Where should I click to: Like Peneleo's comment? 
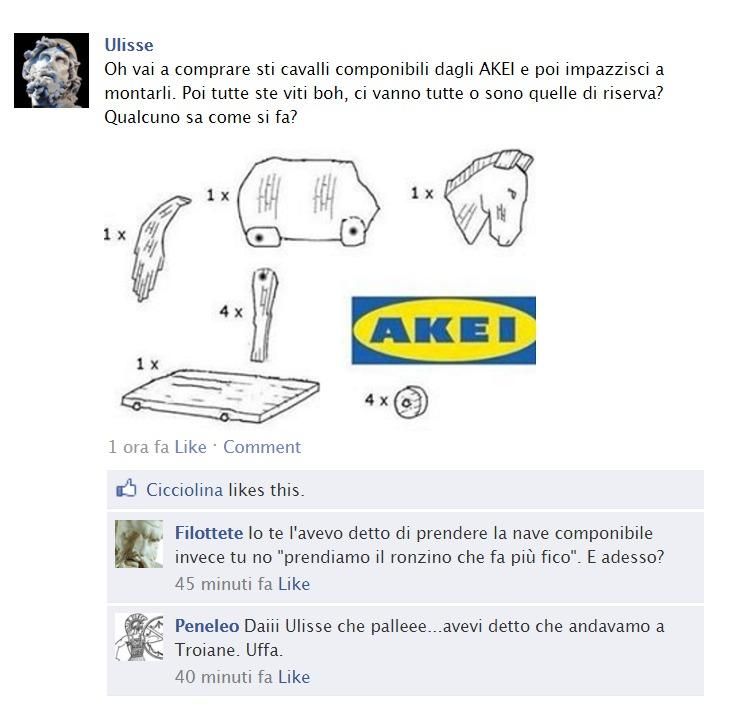[294, 677]
